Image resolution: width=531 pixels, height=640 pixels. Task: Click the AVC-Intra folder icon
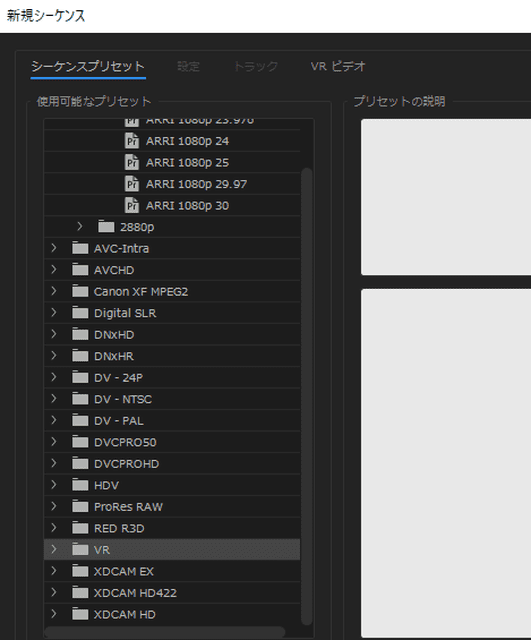tap(80, 248)
